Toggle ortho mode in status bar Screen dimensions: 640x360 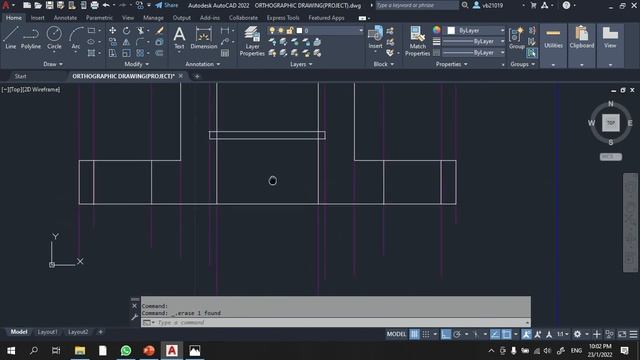(446, 334)
